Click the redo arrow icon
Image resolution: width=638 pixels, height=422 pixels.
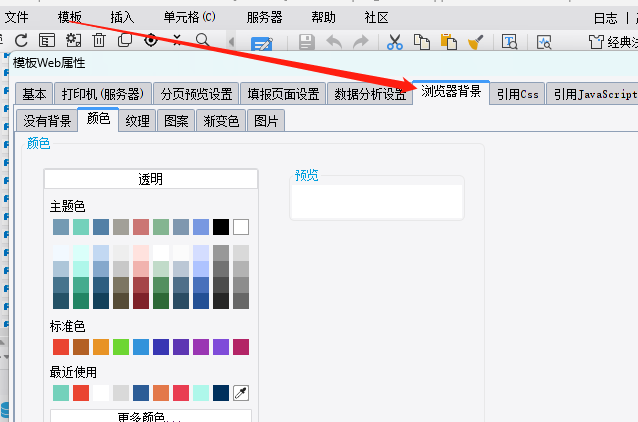pyautogui.click(x=361, y=42)
